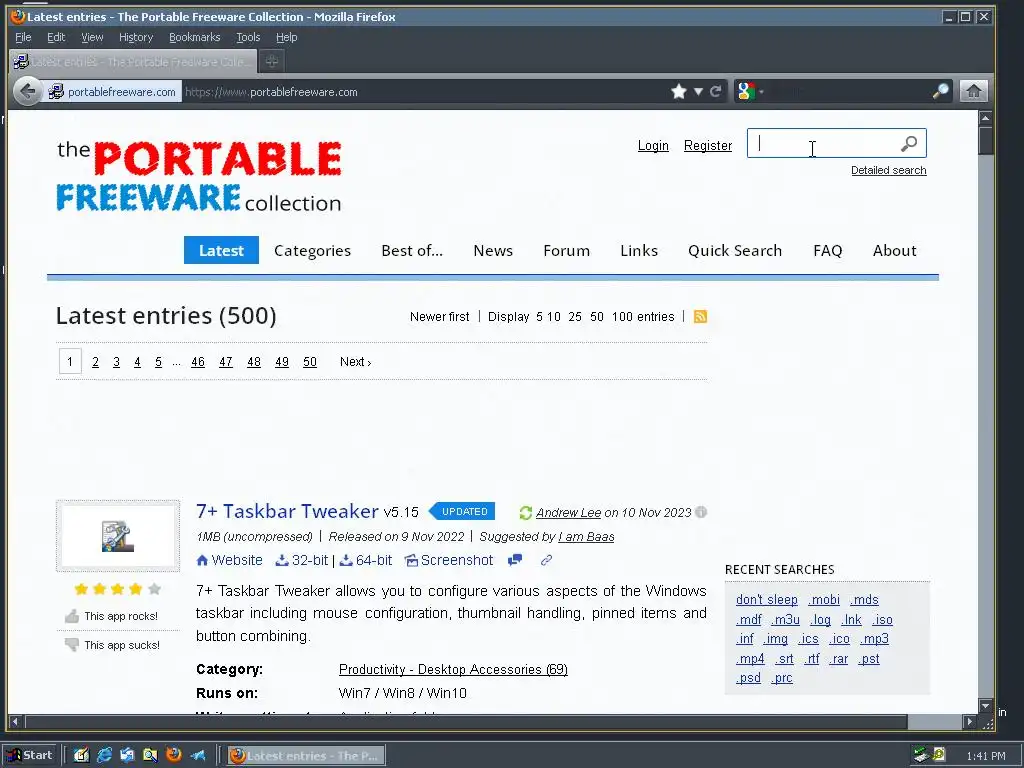Open the 7+ Taskbar Tweaker title link
The image size is (1024, 768).
coord(287,511)
